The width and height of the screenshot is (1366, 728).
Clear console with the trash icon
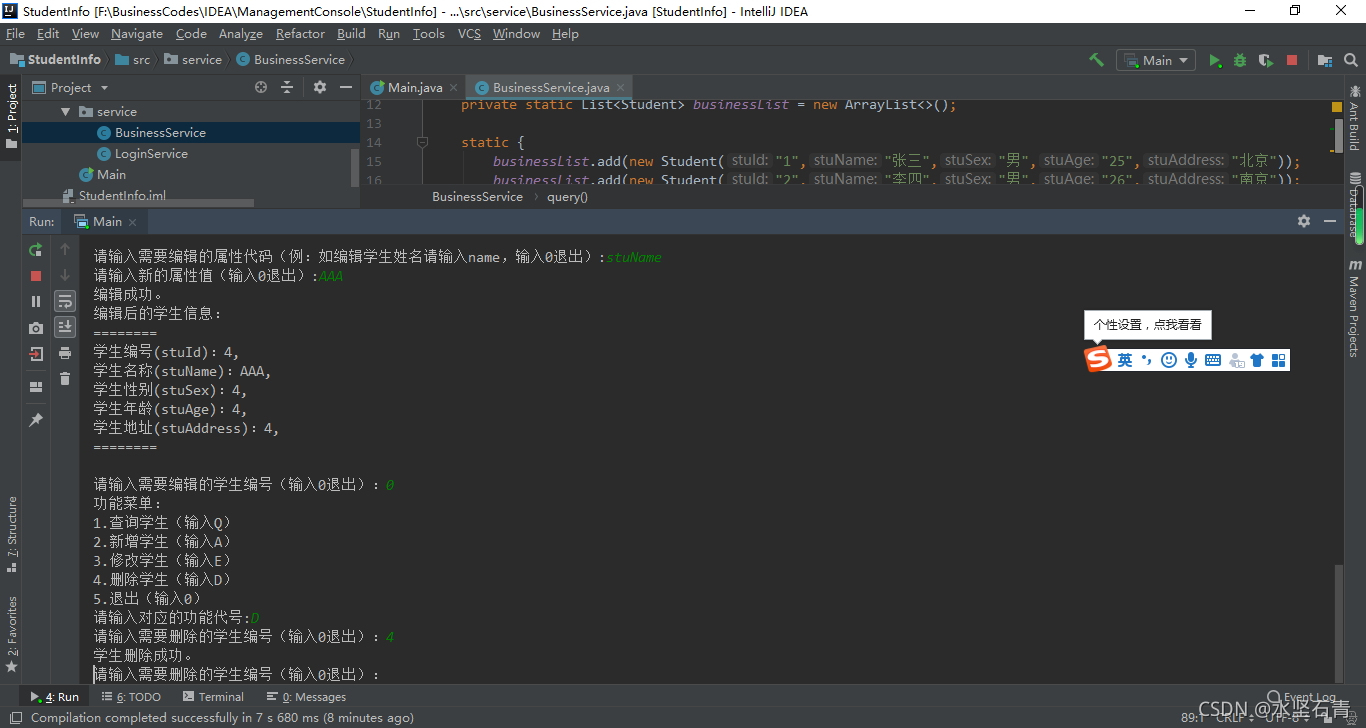65,378
